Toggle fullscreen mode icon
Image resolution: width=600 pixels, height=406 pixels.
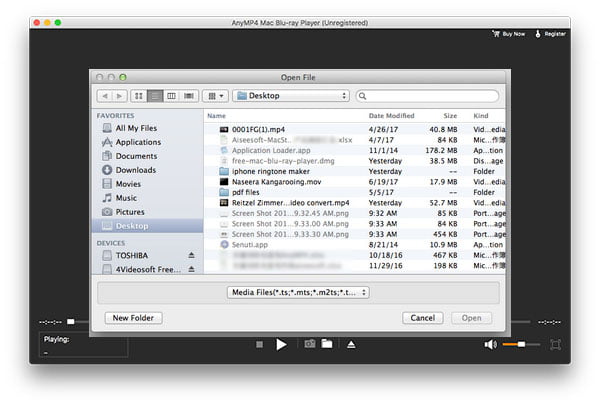(x=555, y=344)
